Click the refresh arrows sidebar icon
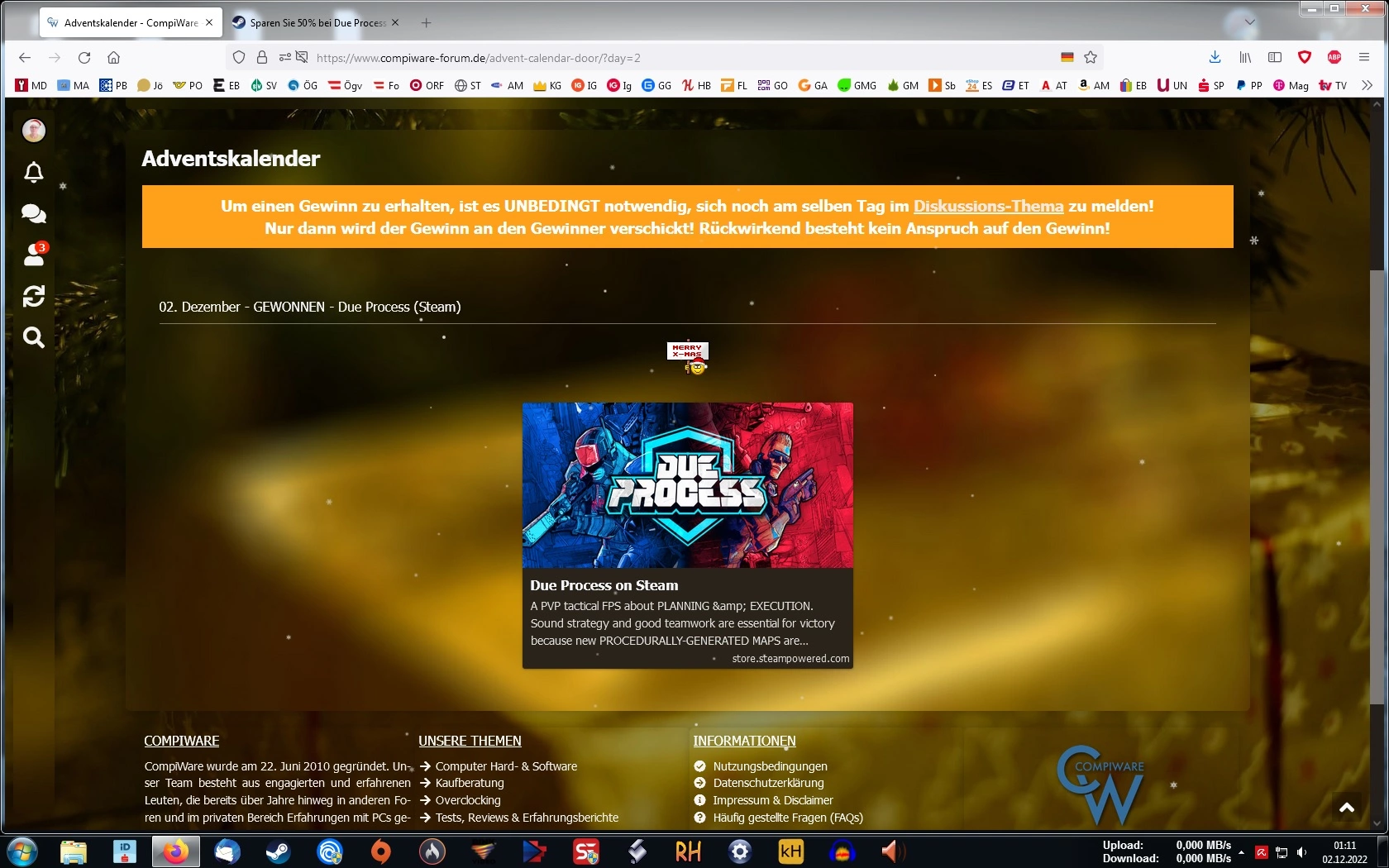The image size is (1389, 868). tap(34, 296)
